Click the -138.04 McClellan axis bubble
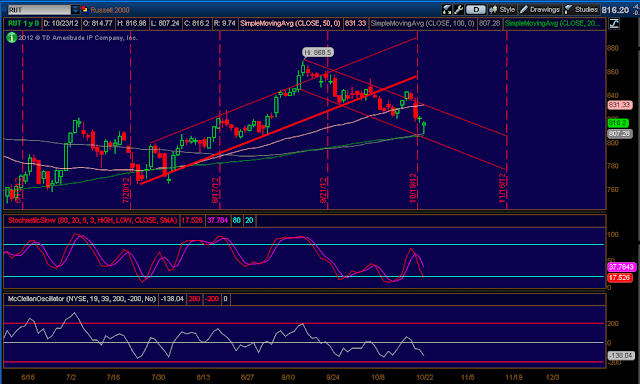The width and height of the screenshot is (640, 384). tap(621, 355)
